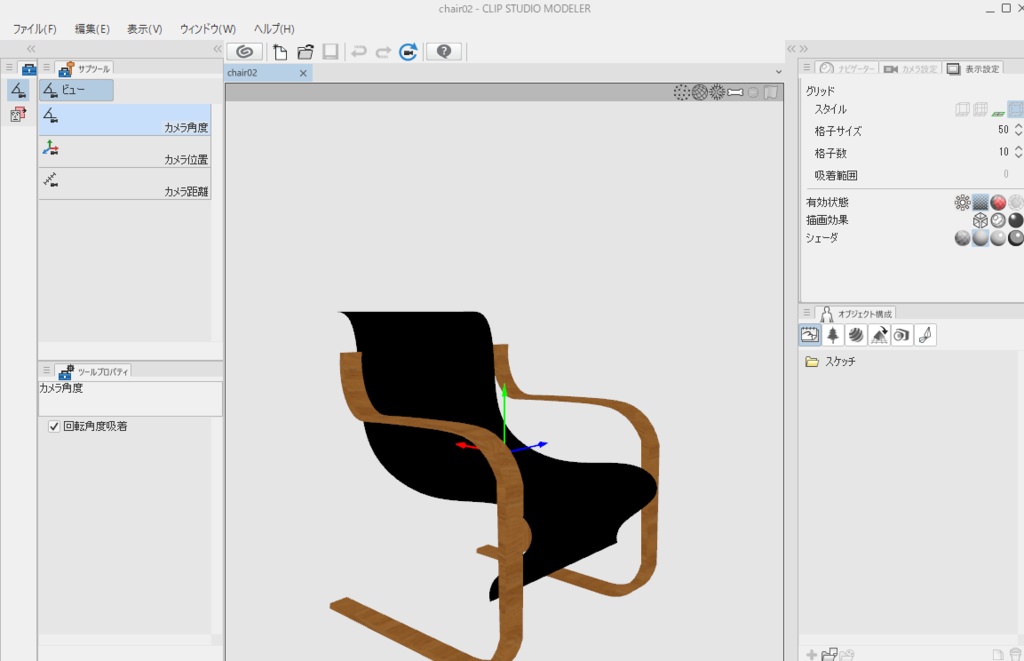Toggle the 回転角度吸着 checkbox
The image size is (1024, 661).
click(x=54, y=427)
